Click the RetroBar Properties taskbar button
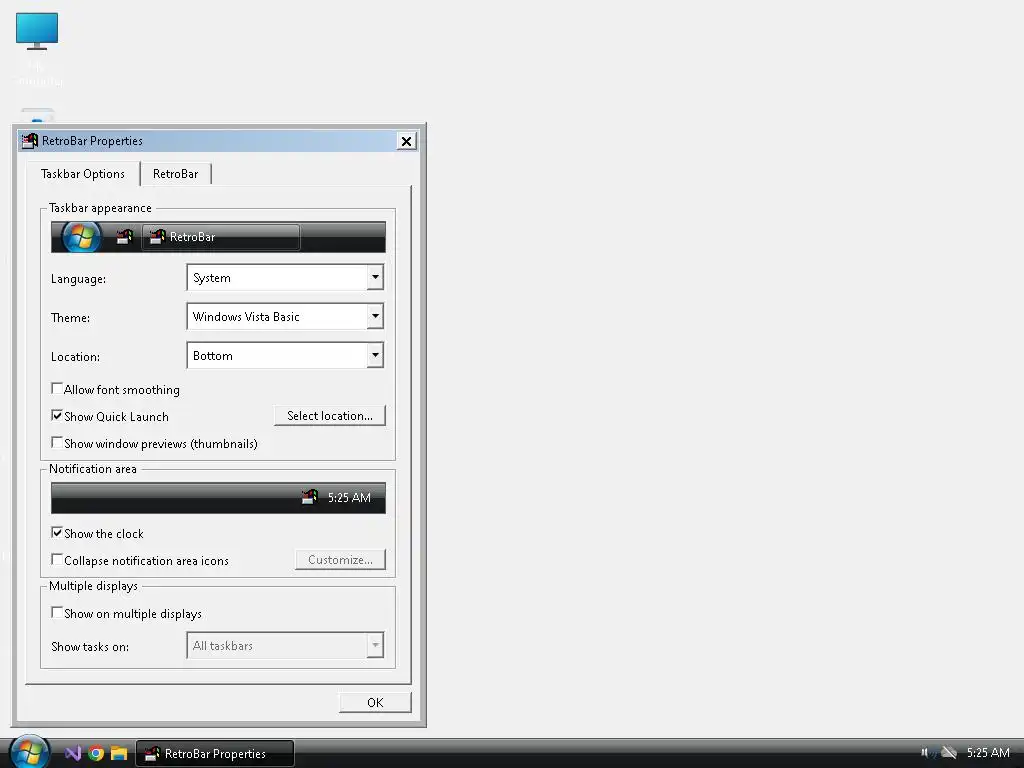Viewport: 1024px width, 768px height. [215, 754]
